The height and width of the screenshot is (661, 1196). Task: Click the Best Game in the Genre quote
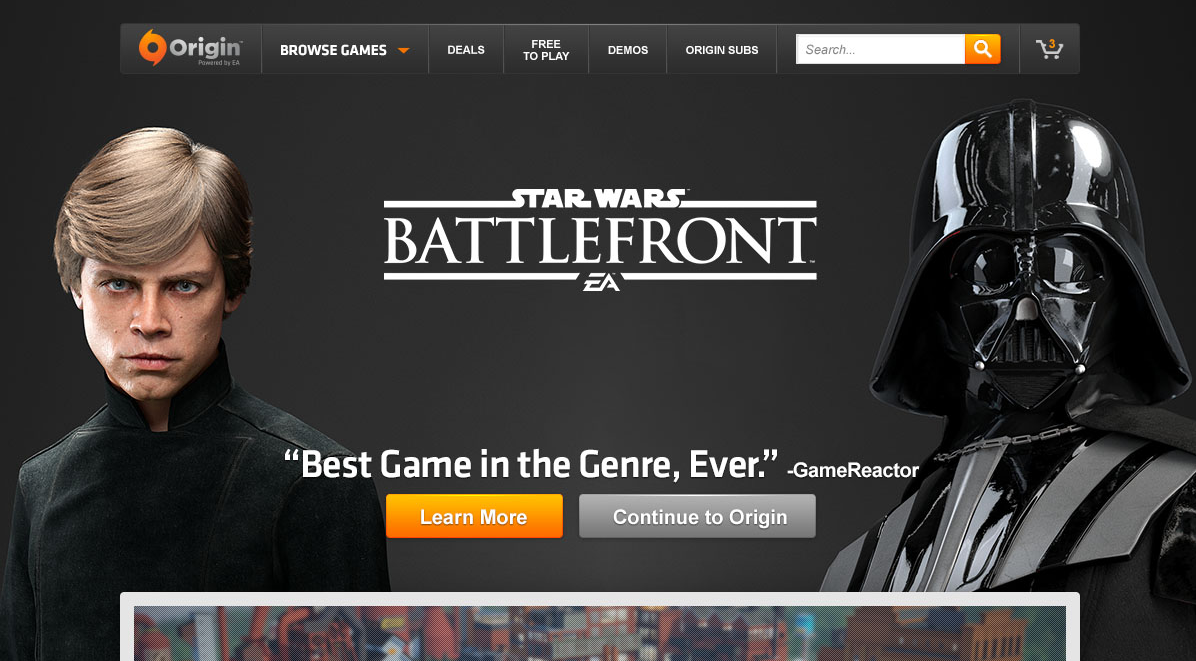click(531, 464)
